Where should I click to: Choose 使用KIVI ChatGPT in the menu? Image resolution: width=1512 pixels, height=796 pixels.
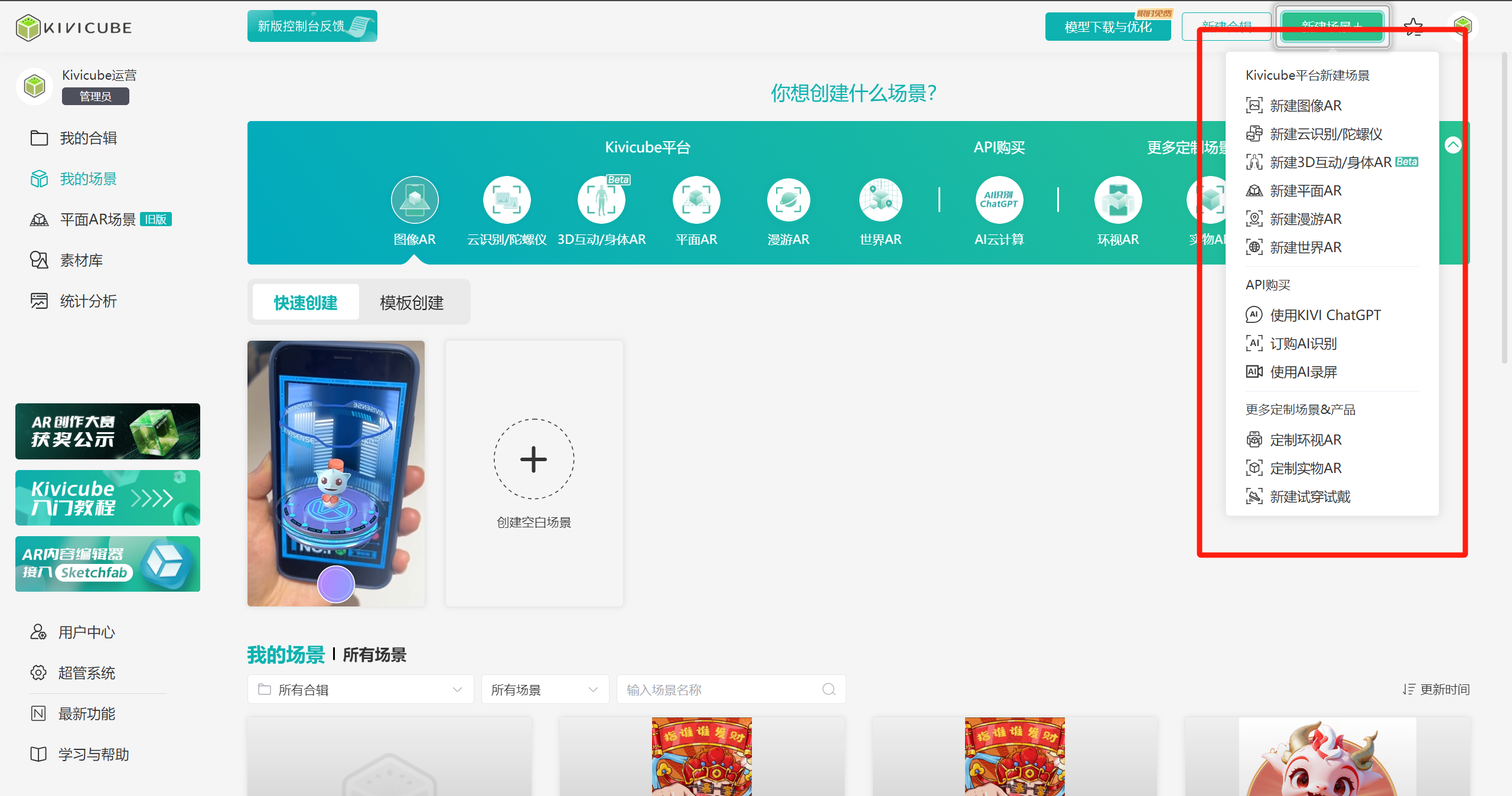coord(1325,315)
